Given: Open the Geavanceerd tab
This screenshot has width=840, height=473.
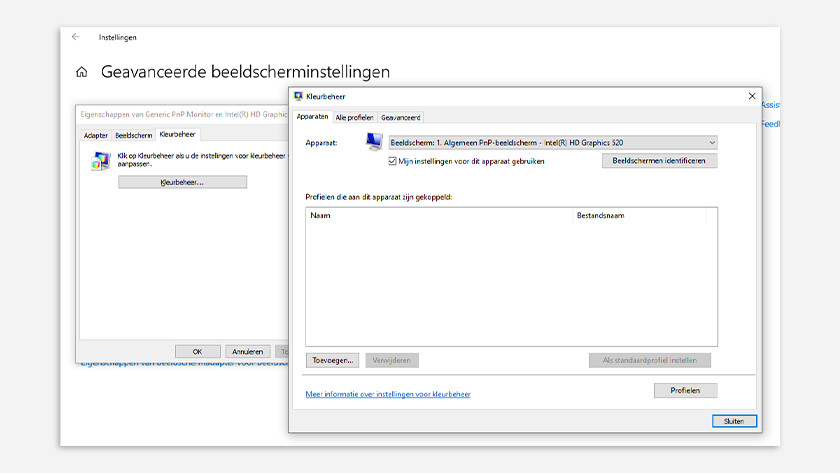Looking at the screenshot, I should [x=400, y=117].
